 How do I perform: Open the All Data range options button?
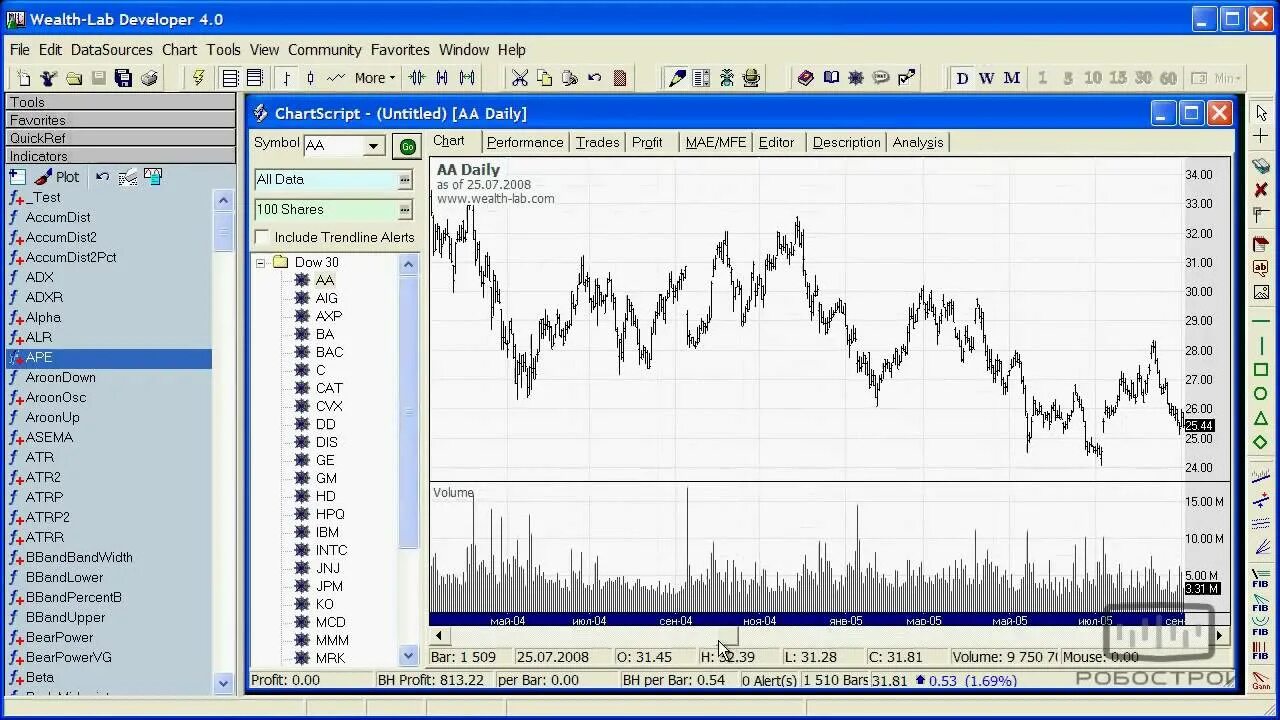(404, 180)
